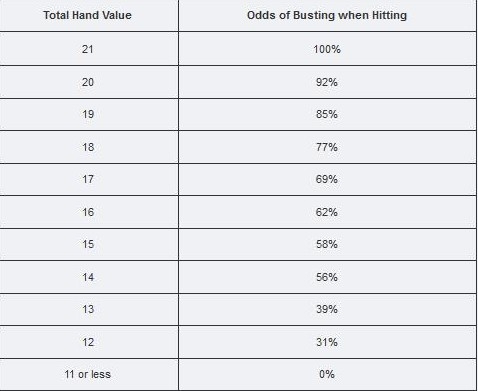Image resolution: width=478 pixels, height=391 pixels.
Task: Click the 85% odds cell
Action: pyautogui.click(x=327, y=114)
